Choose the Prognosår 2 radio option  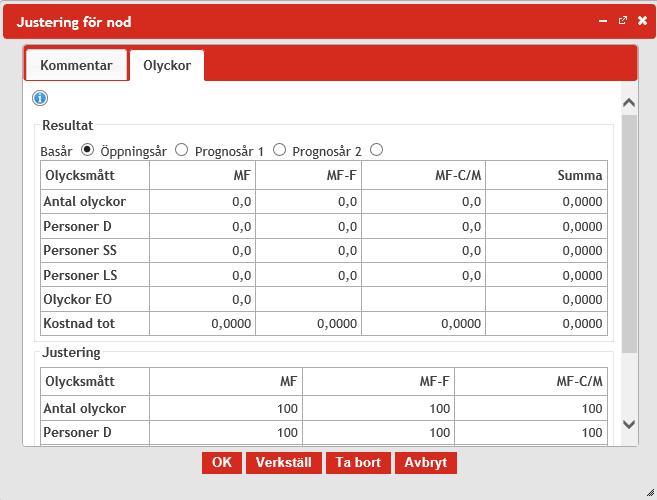(376, 150)
